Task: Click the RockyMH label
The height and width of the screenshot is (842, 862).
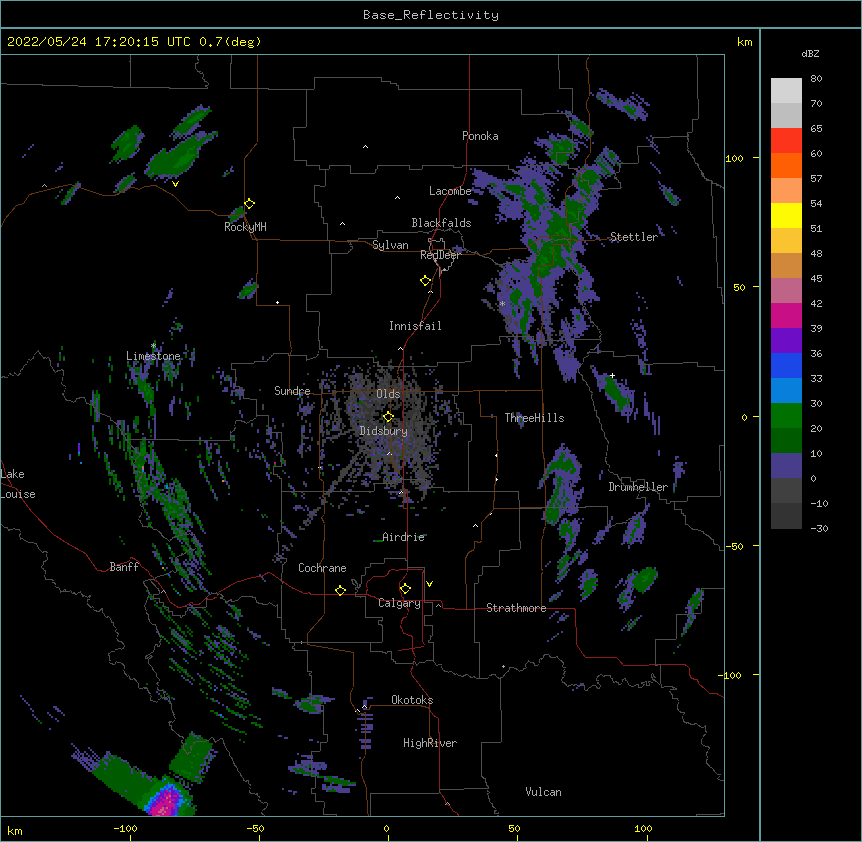Action: click(245, 227)
